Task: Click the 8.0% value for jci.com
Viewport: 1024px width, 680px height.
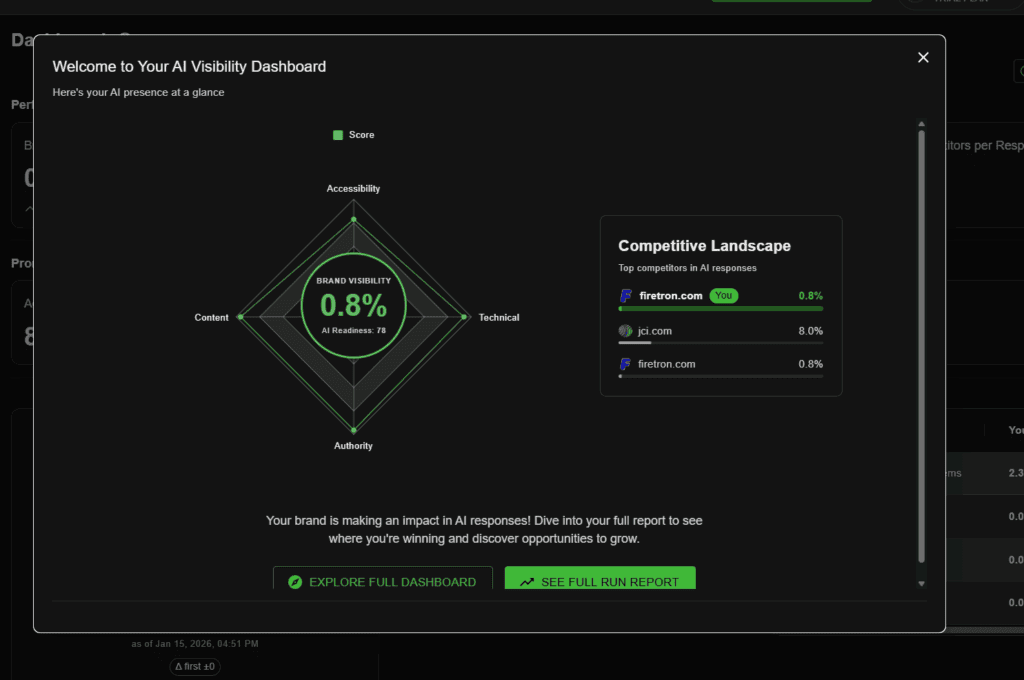Action: pos(810,331)
